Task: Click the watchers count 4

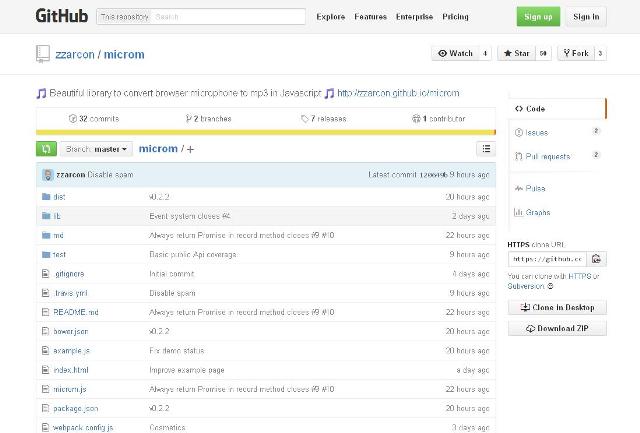Action: [x=485, y=53]
